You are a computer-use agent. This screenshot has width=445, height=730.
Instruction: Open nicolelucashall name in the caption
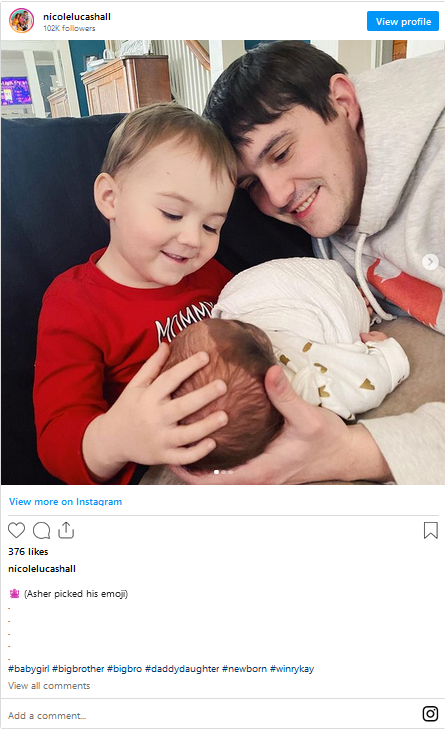(42, 569)
